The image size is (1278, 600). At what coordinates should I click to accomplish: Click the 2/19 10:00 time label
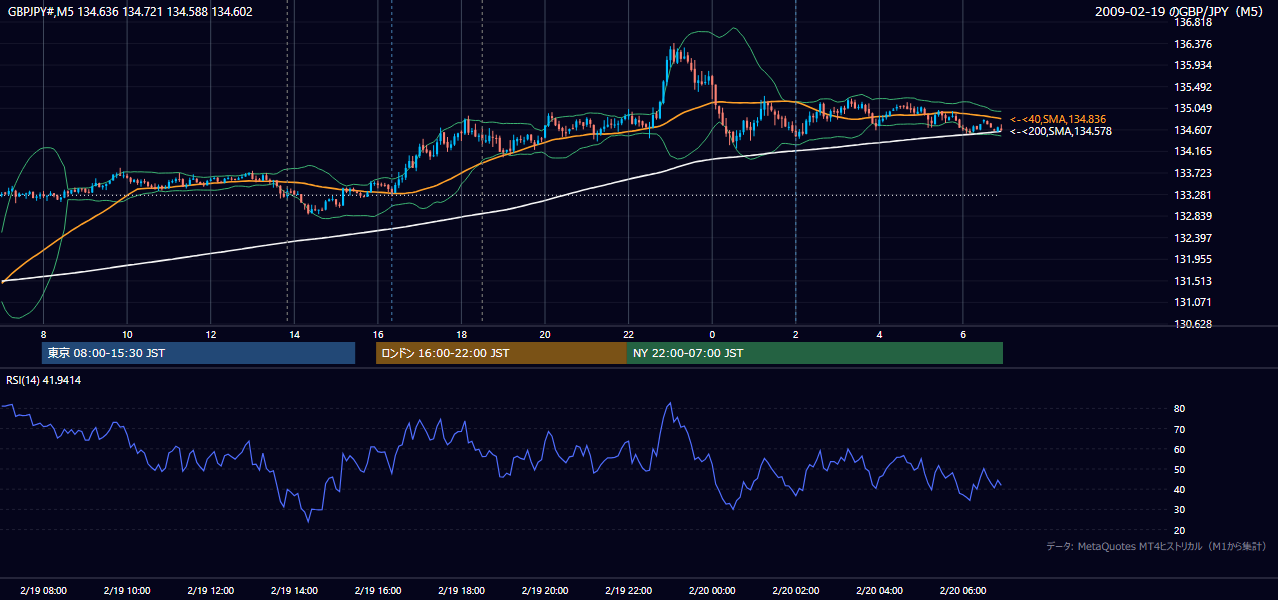click(x=127, y=590)
